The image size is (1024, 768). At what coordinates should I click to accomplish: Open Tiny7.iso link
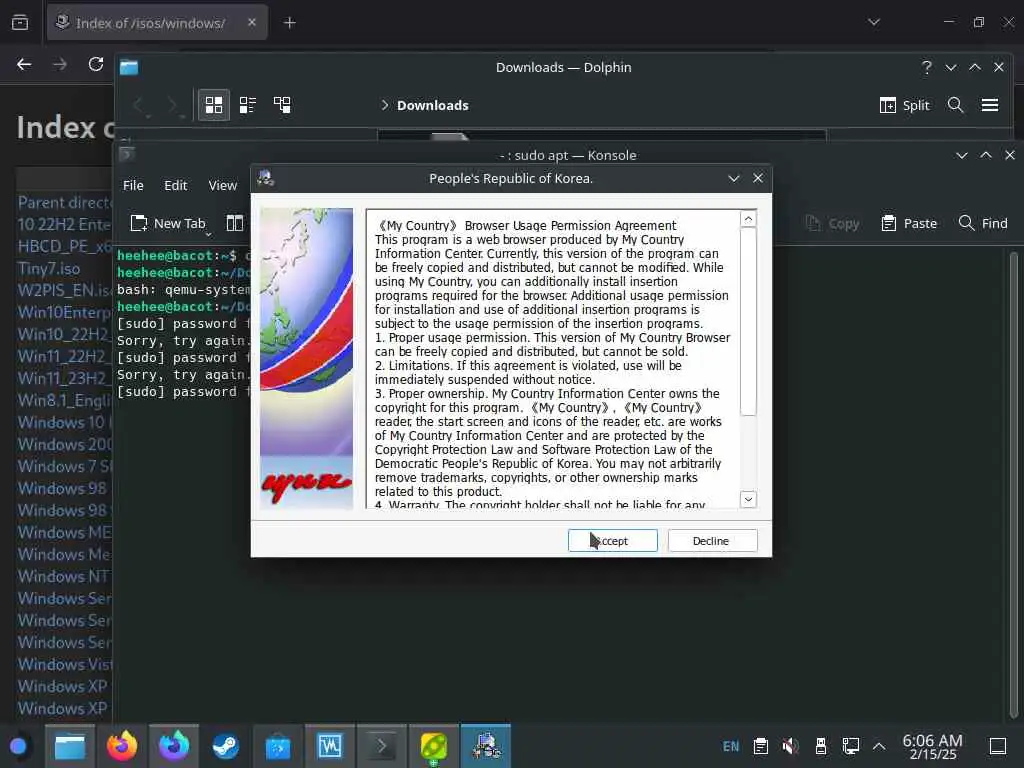[x=49, y=268]
